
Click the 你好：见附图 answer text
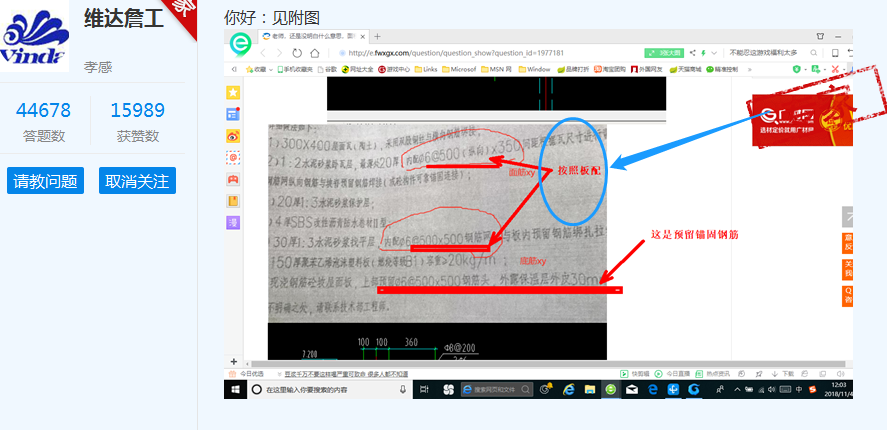272,18
